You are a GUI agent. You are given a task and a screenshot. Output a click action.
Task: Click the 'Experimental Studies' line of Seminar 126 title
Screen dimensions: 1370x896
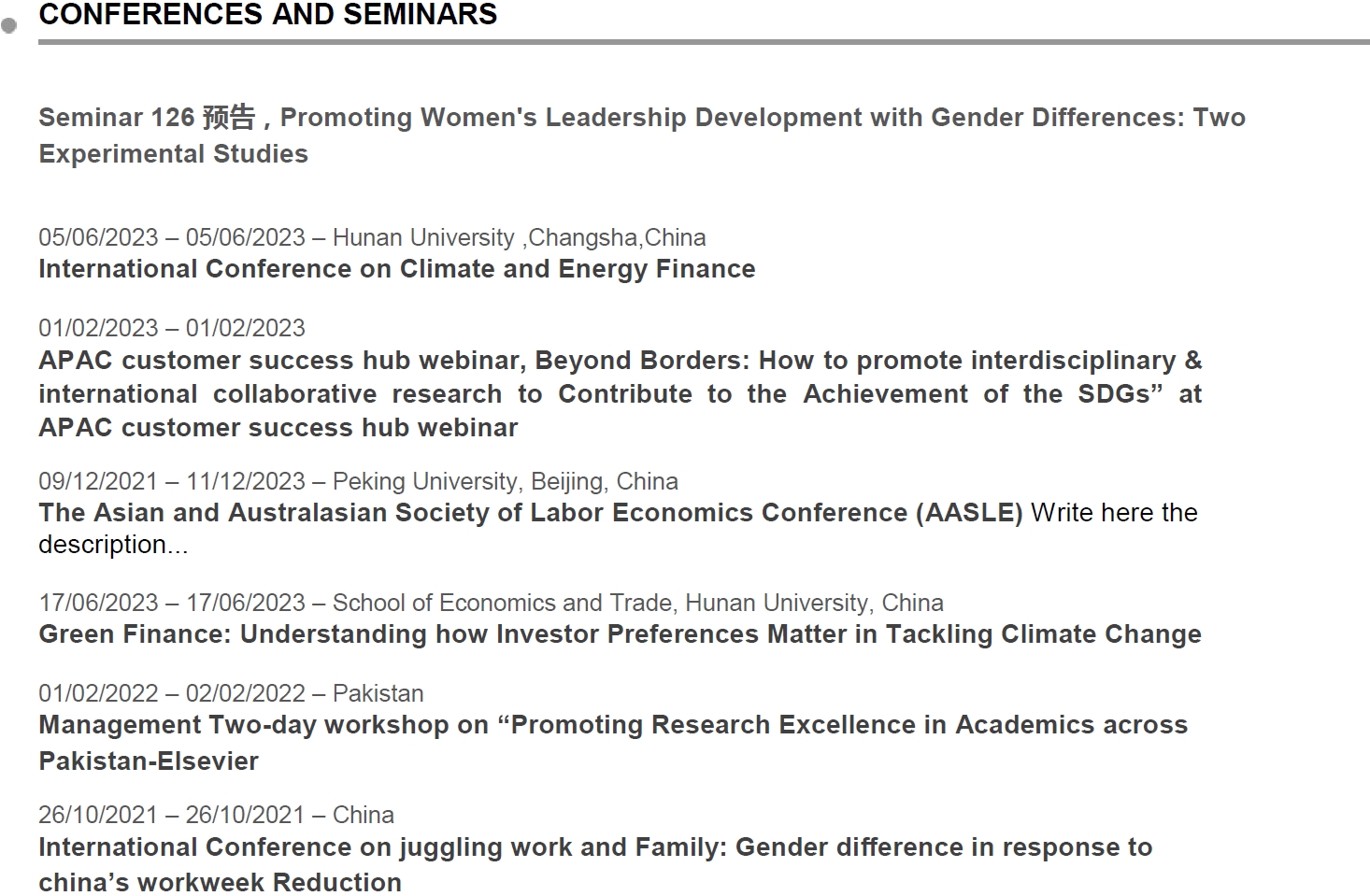[173, 154]
